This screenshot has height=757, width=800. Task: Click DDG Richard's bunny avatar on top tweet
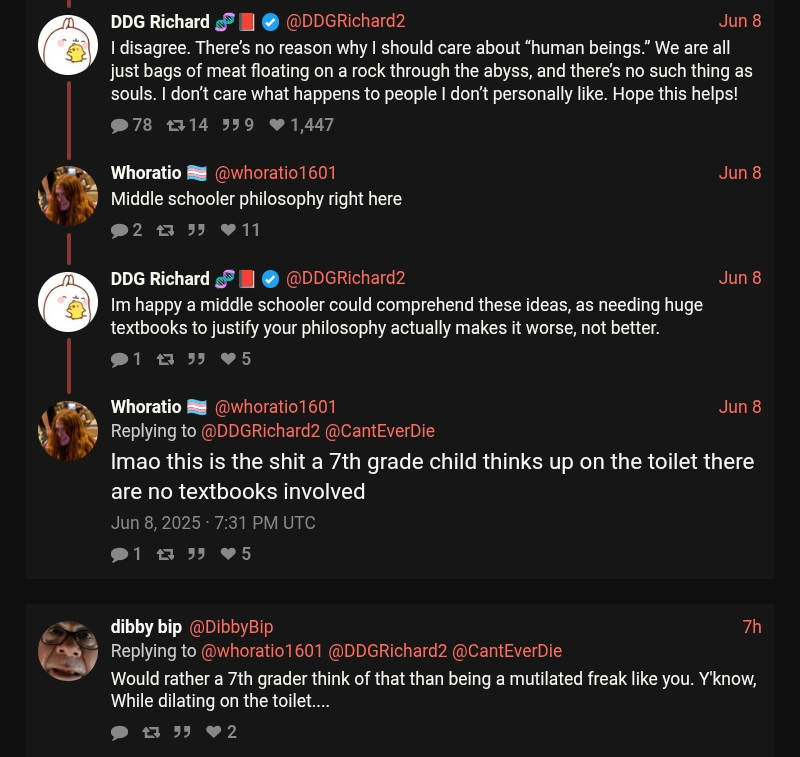[68, 45]
